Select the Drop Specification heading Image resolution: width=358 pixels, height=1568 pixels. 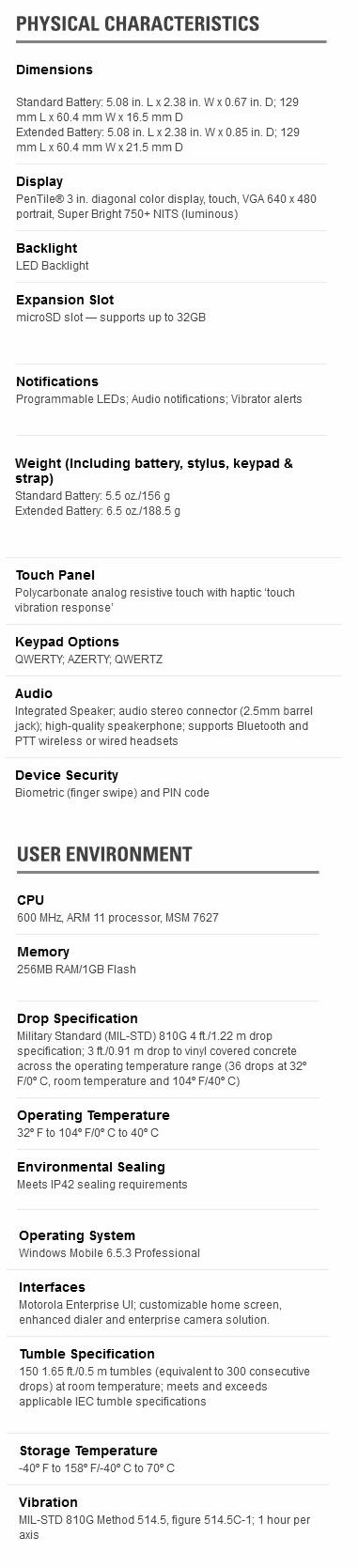[77, 1018]
